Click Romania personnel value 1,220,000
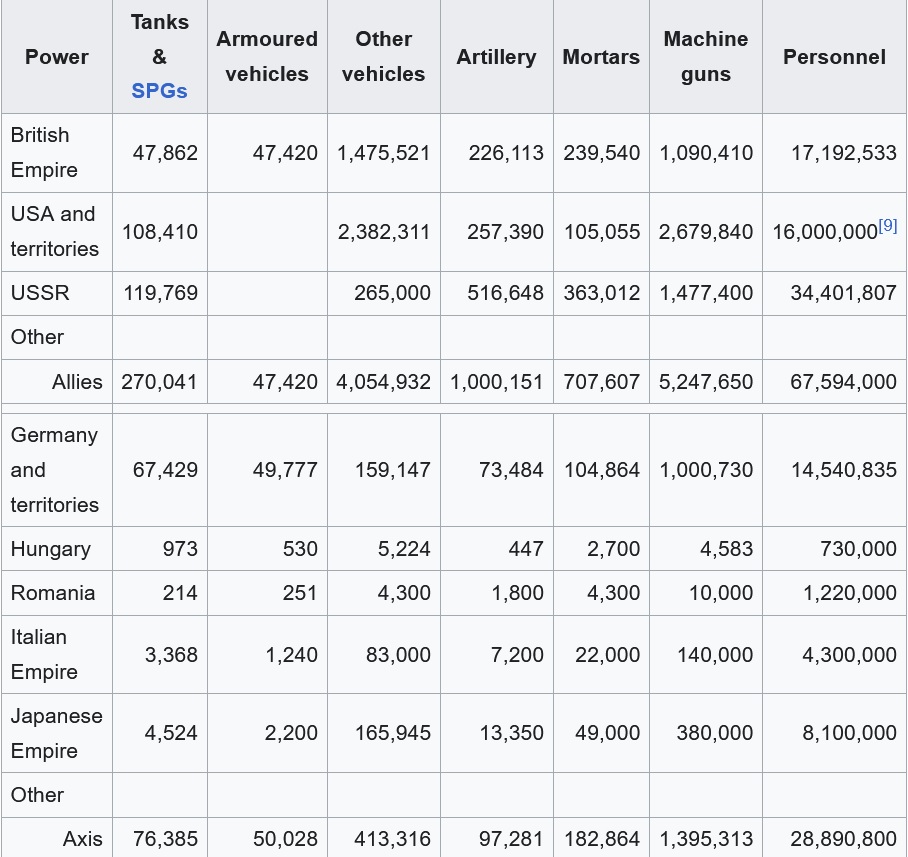The height and width of the screenshot is (857, 908). (x=850, y=593)
